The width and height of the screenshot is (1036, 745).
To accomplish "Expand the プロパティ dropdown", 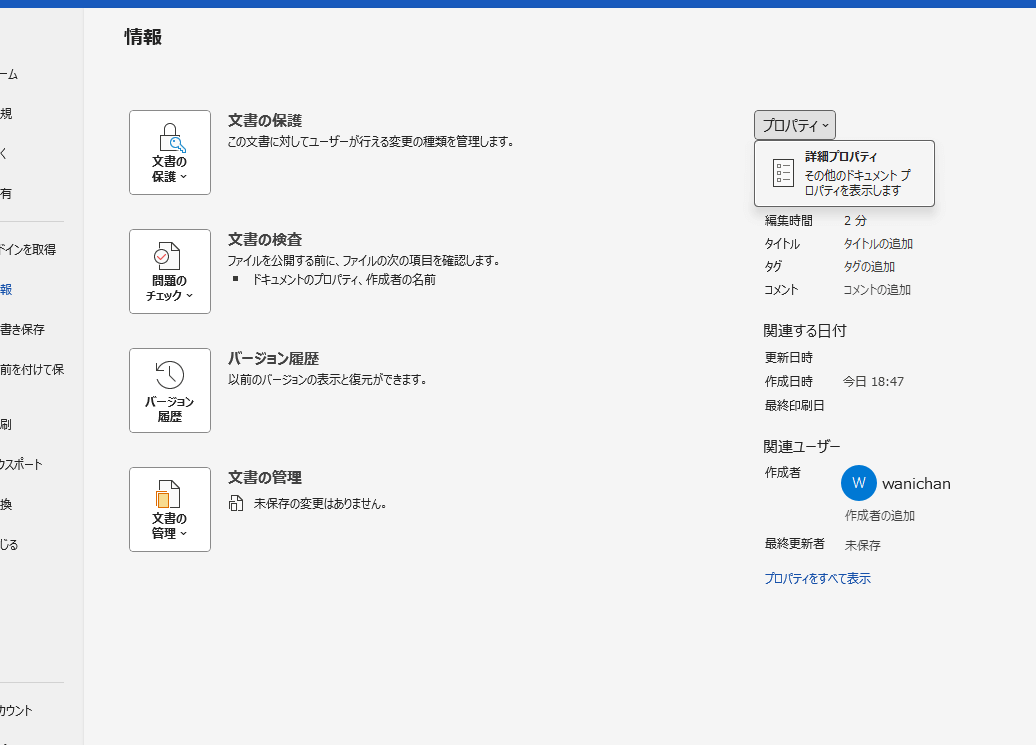I will 795,125.
